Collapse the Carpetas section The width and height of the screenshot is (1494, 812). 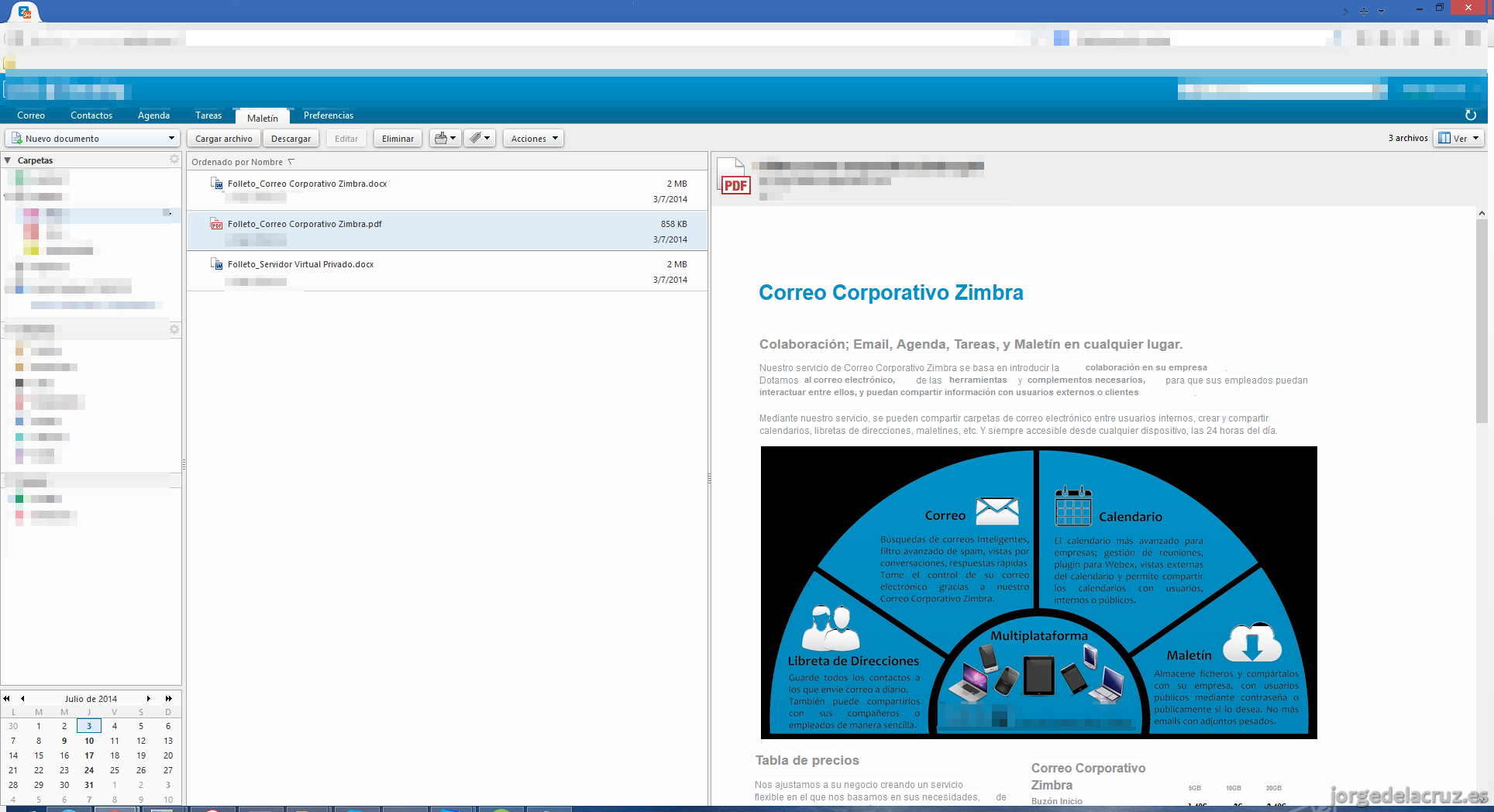point(8,160)
